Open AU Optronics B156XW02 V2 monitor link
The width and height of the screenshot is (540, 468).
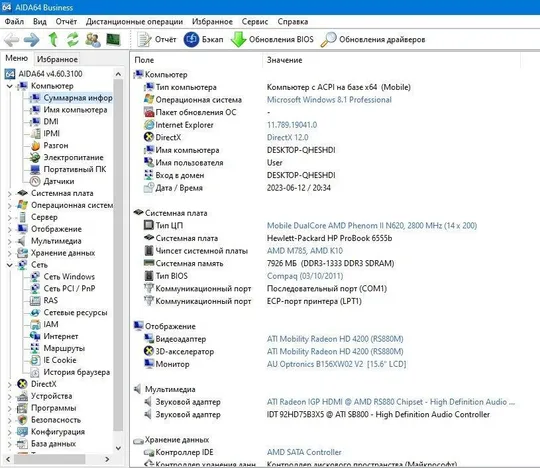[336, 364]
